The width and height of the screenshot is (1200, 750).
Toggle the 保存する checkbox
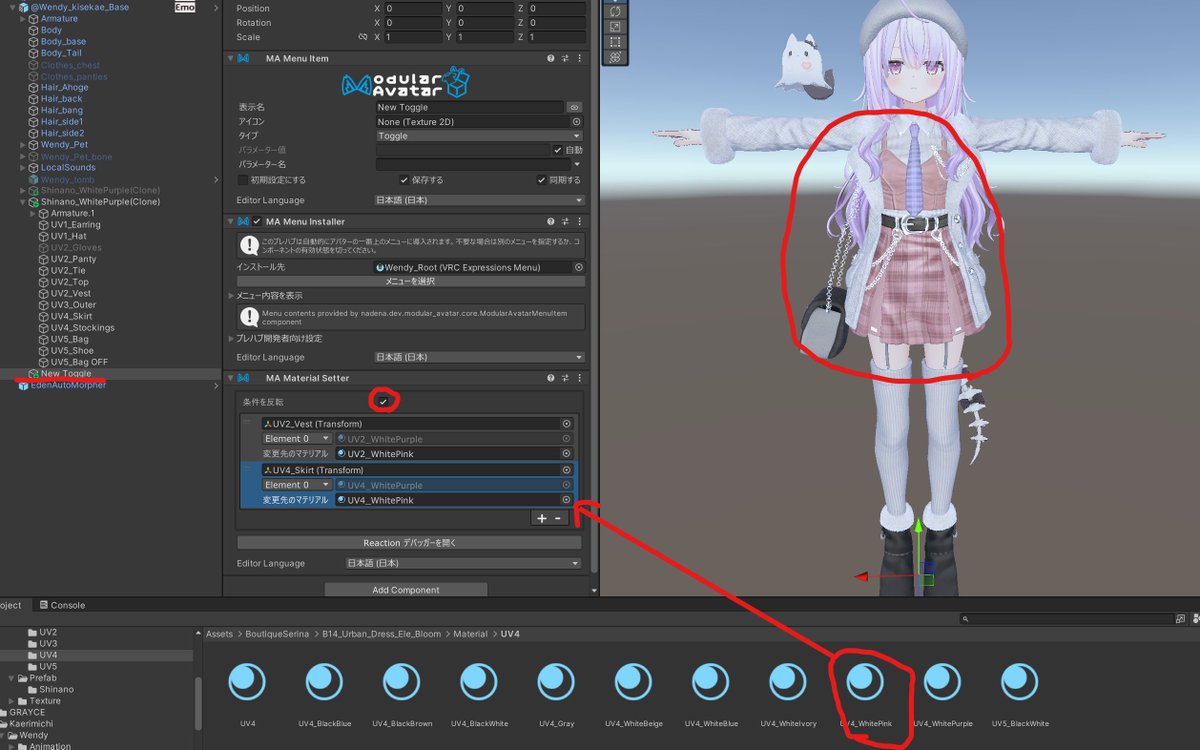coord(403,180)
